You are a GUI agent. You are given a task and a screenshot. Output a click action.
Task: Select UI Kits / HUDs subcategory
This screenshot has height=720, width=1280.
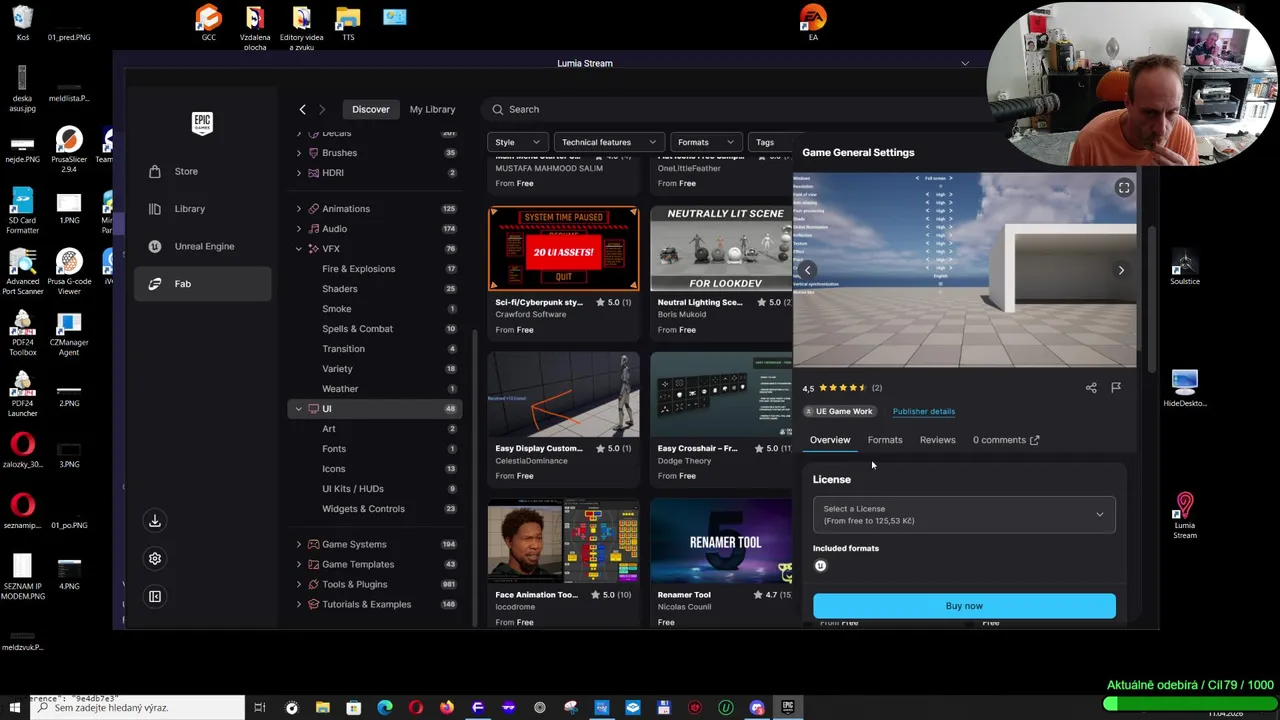tap(352, 489)
